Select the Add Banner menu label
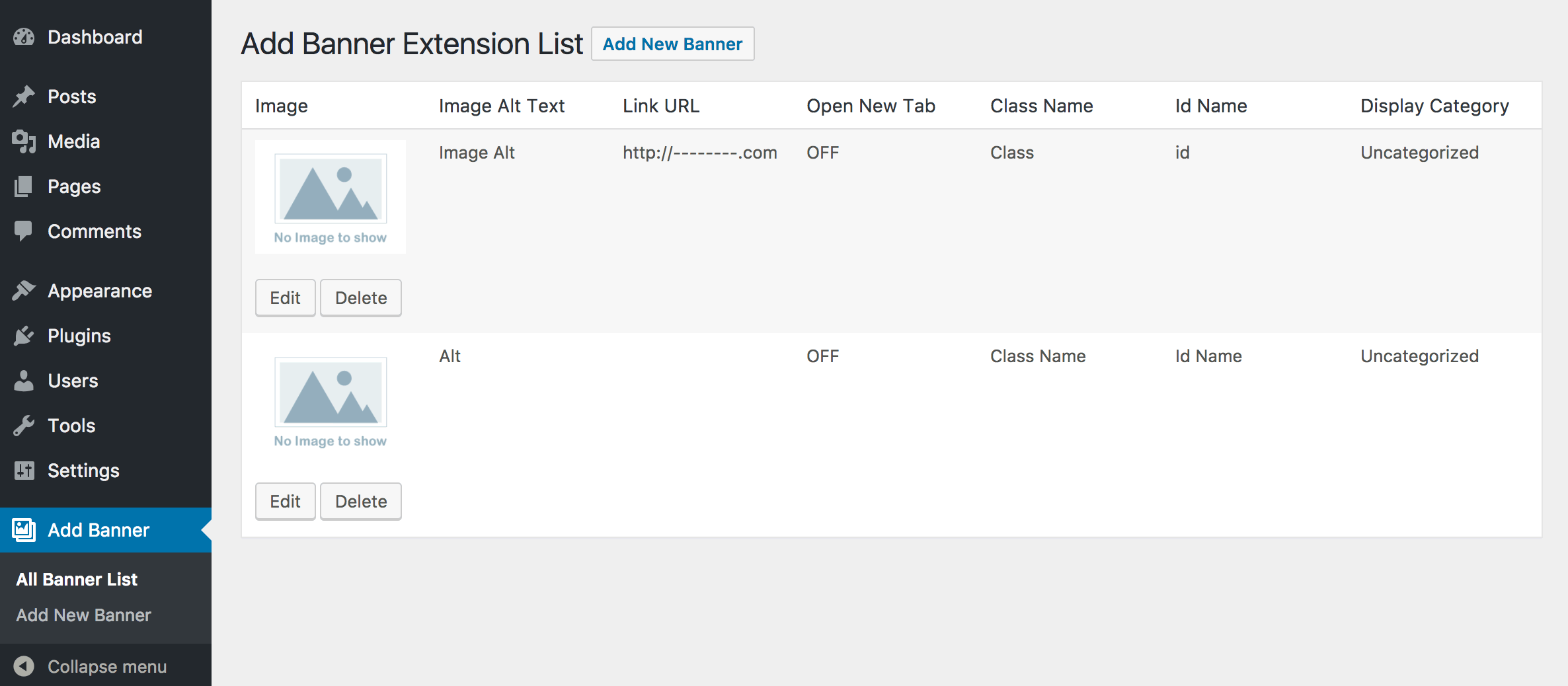The width and height of the screenshot is (1568, 686). tap(98, 530)
